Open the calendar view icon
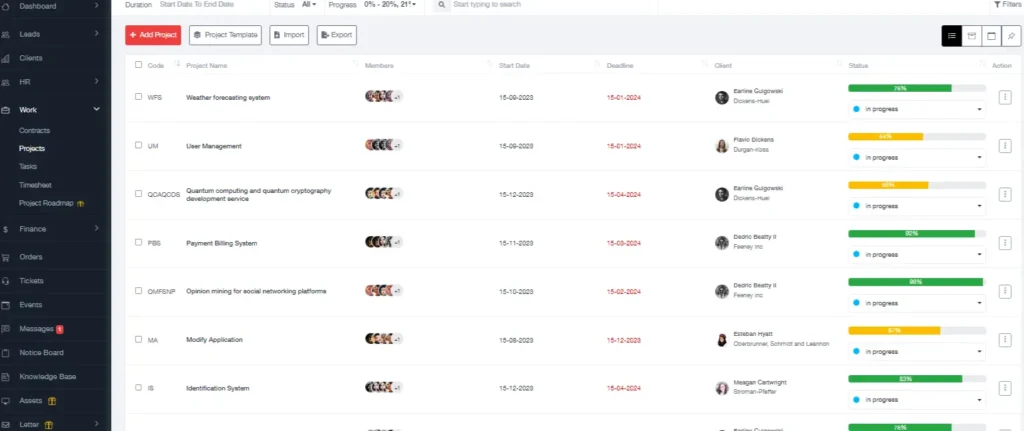1024x431 pixels. [x=991, y=36]
